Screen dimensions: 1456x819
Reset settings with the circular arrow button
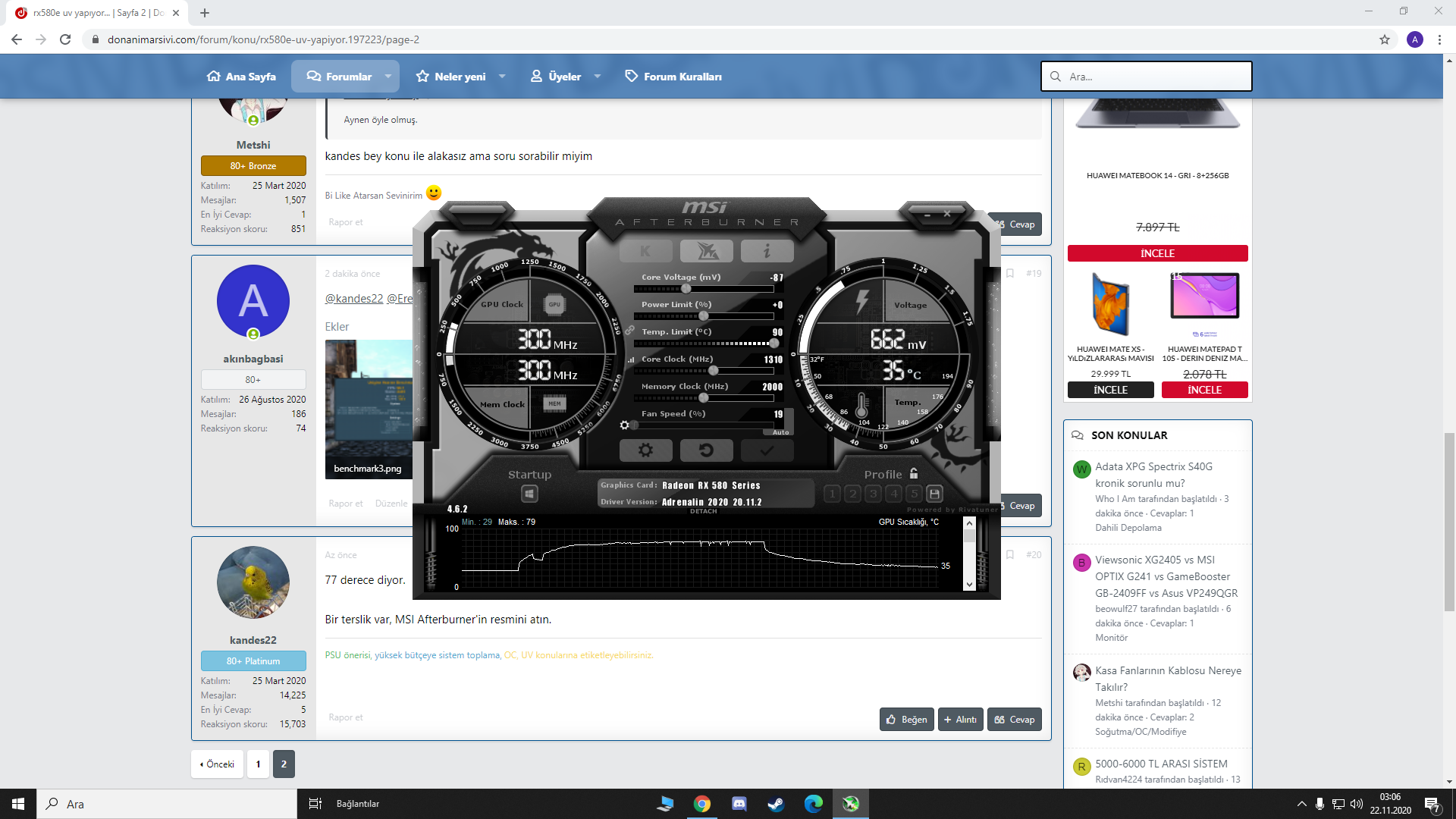tap(706, 450)
